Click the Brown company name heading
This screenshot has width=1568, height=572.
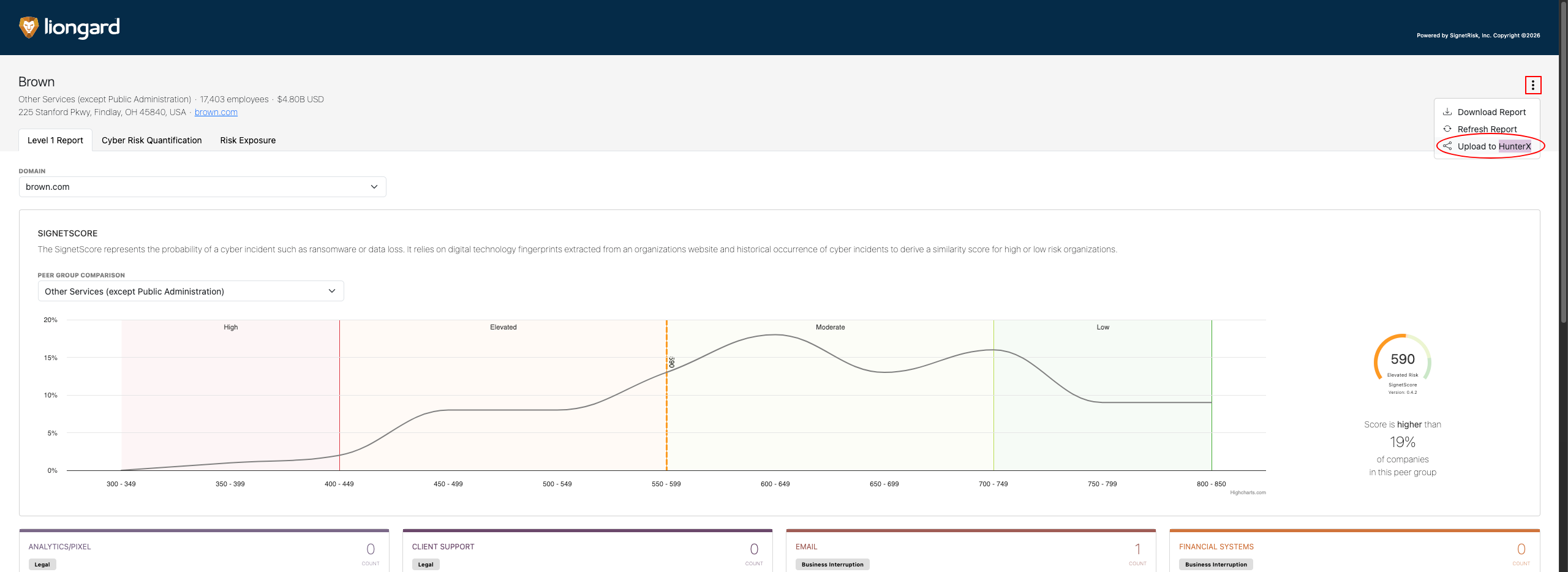click(x=37, y=82)
